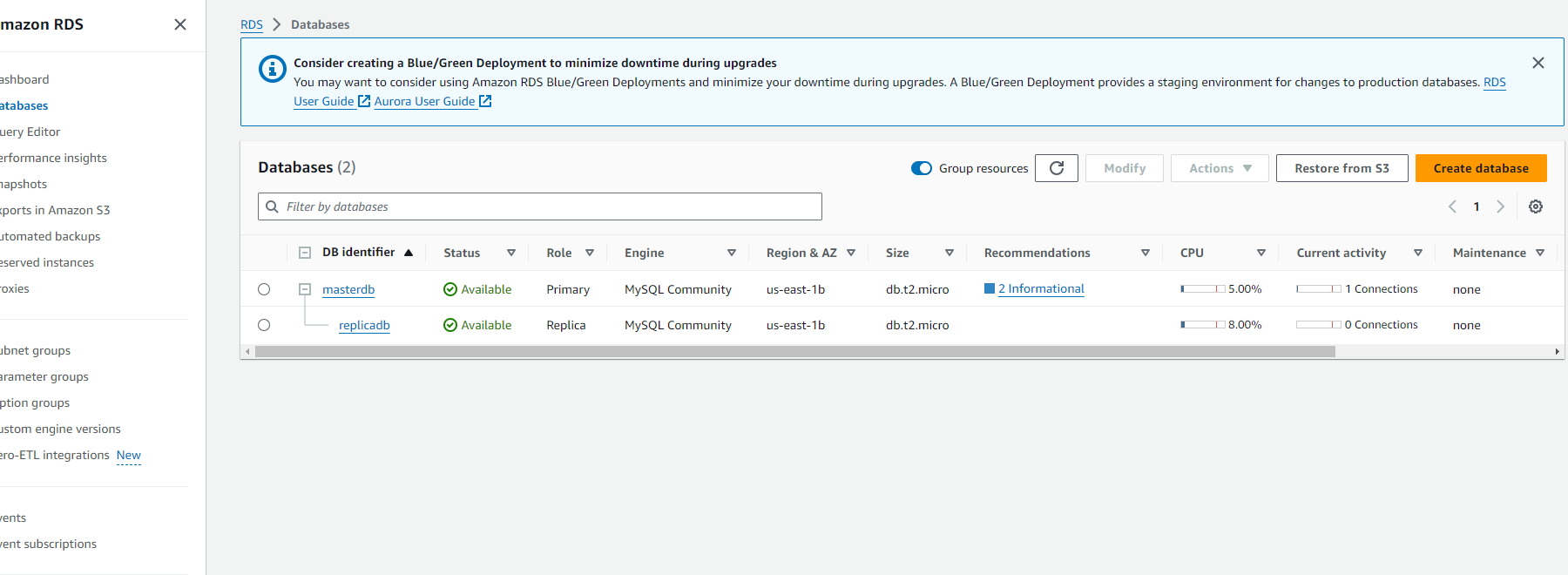
Task: Go to previous page of databases
Action: (x=1452, y=206)
